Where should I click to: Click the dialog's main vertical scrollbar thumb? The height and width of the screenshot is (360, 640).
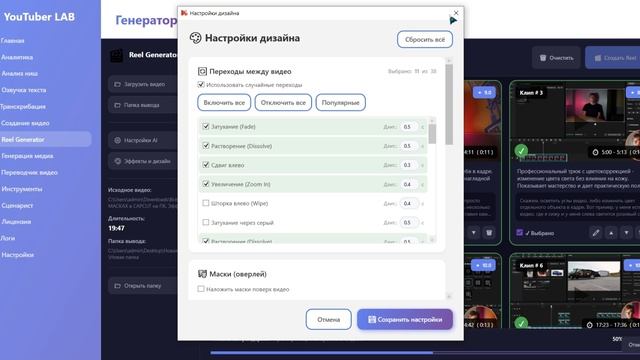pyautogui.click(x=449, y=104)
